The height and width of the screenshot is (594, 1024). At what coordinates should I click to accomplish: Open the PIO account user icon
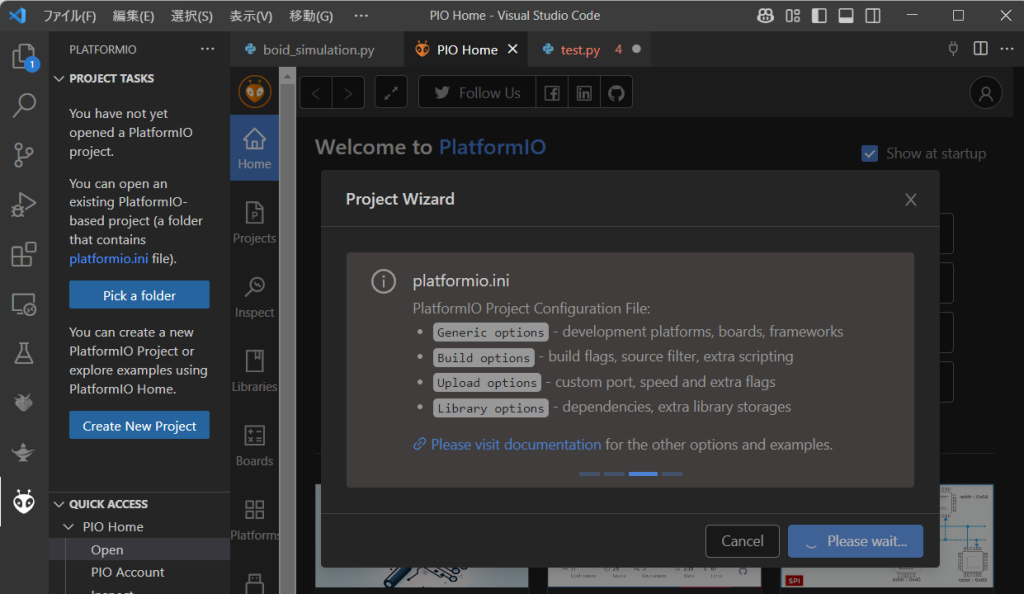coord(985,93)
